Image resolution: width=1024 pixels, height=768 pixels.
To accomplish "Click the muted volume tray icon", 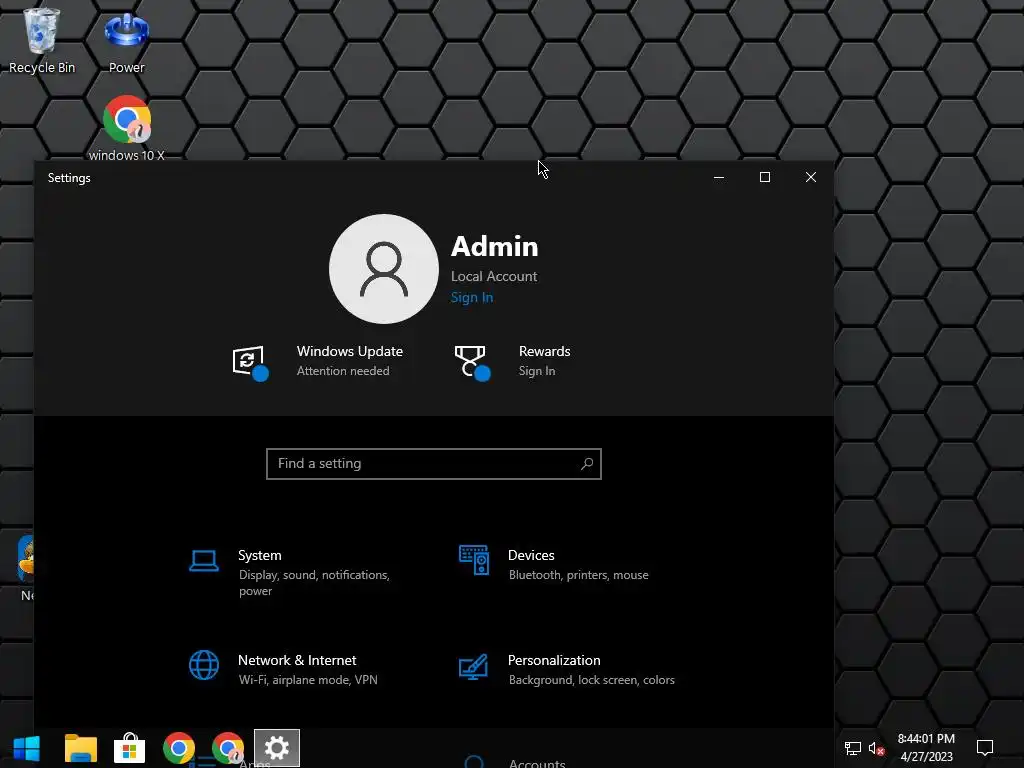I will tap(876, 748).
